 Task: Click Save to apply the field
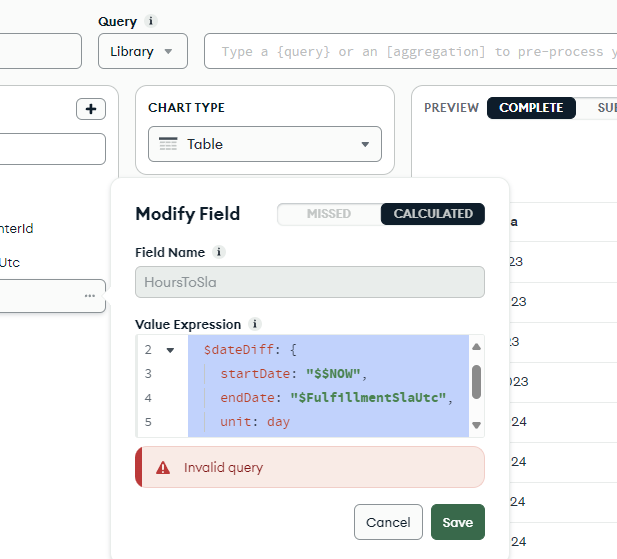[x=457, y=522]
